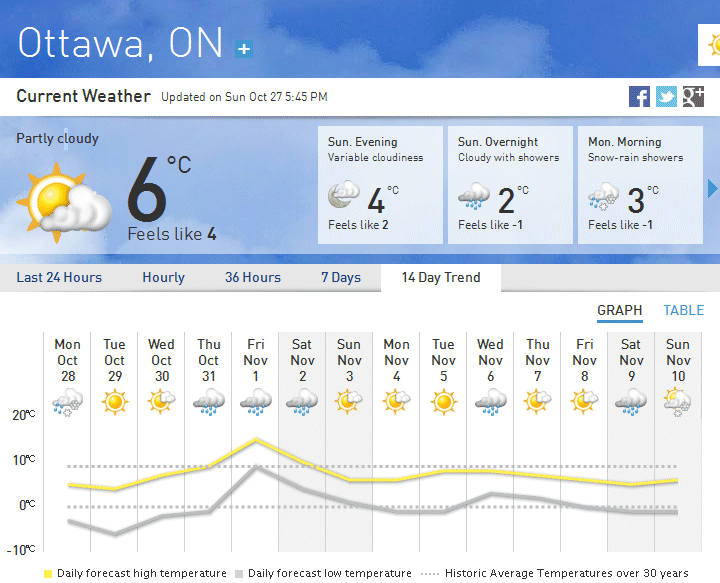Select the Hourly tab
The image size is (720, 583).
(x=163, y=277)
